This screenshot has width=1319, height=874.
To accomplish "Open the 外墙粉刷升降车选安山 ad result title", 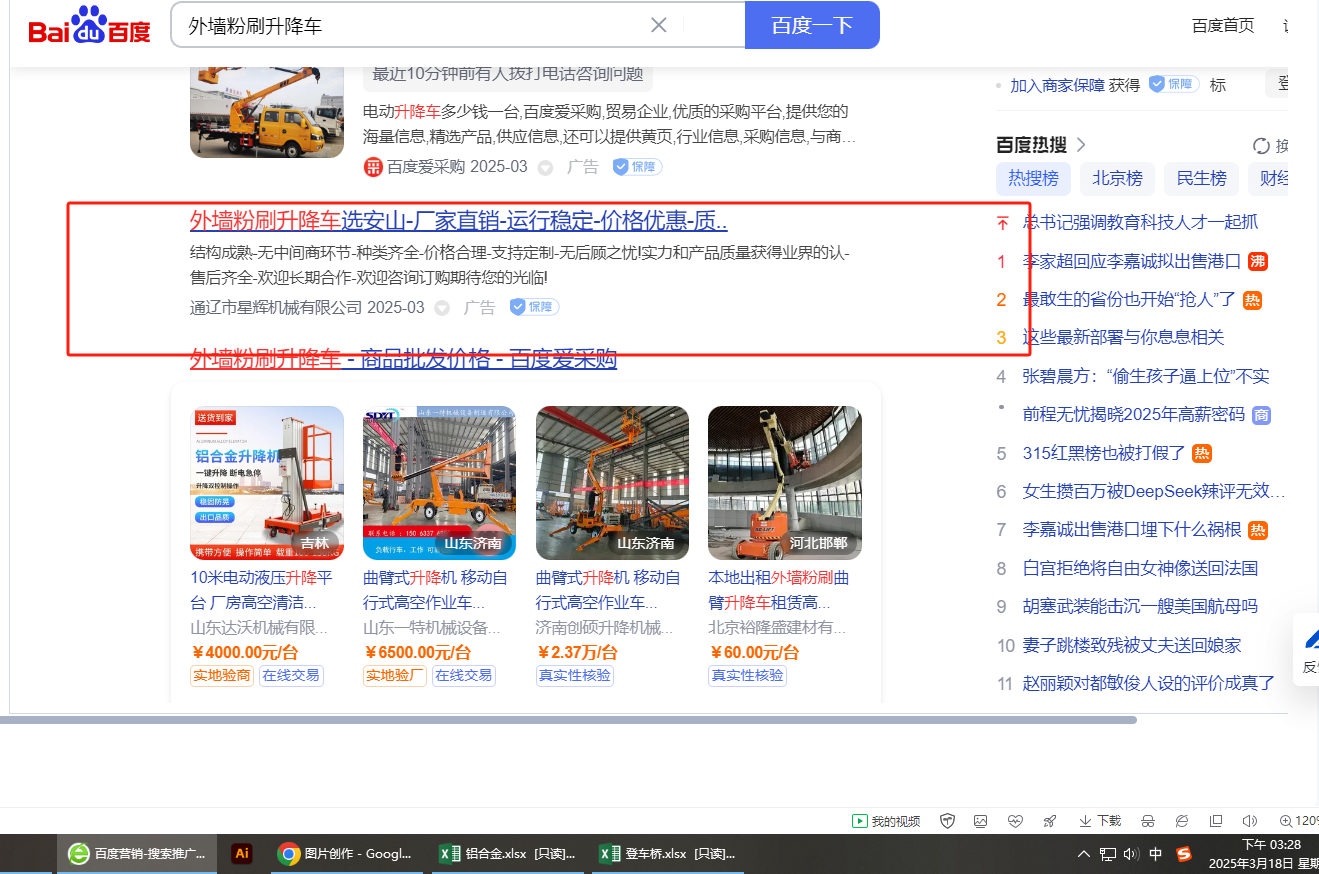I will pos(459,220).
